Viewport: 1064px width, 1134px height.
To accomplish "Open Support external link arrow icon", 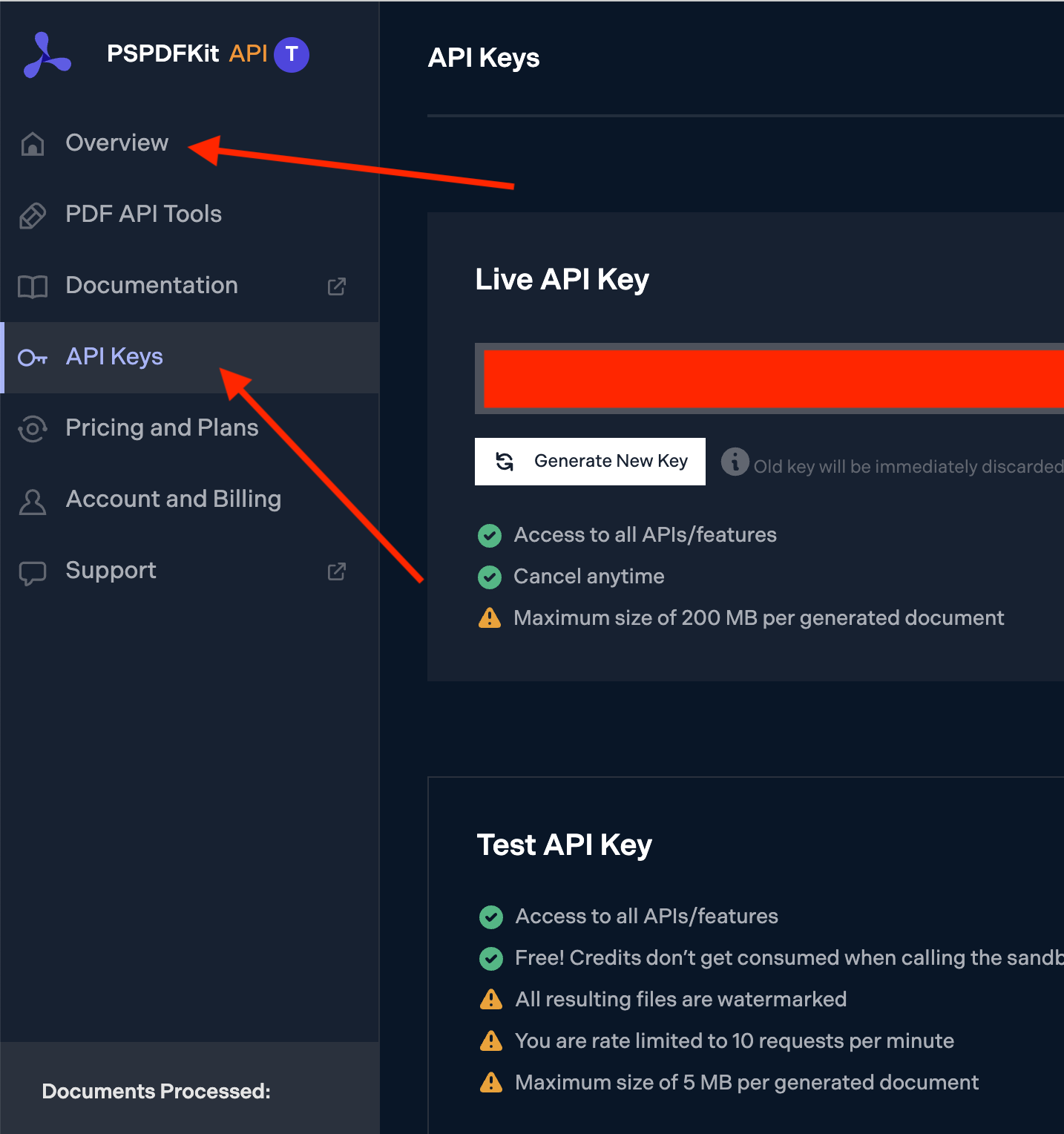I will pos(337,571).
